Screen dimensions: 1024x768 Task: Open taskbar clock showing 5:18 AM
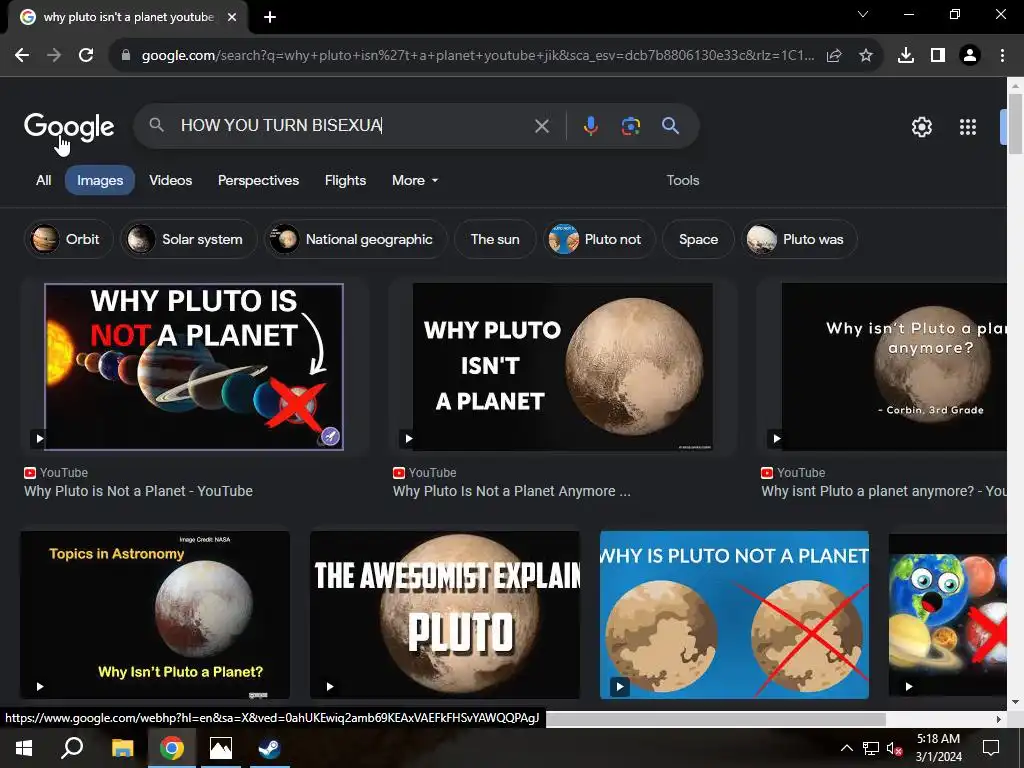(x=938, y=748)
